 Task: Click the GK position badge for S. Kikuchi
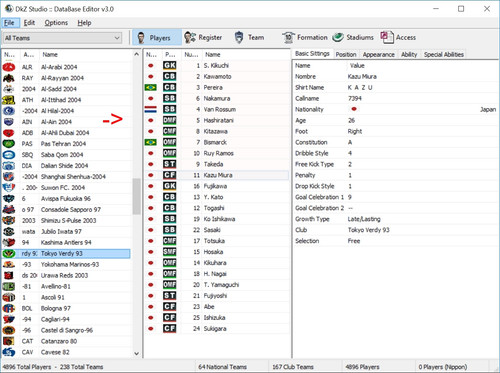pyautogui.click(x=170, y=66)
